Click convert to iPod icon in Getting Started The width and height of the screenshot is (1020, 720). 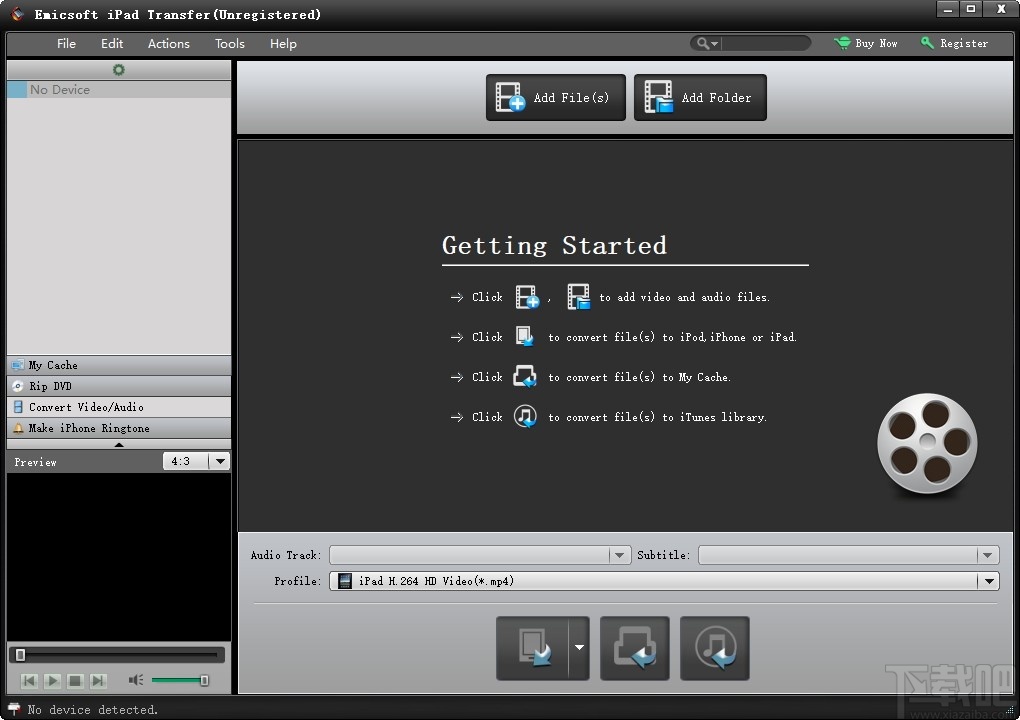pyautogui.click(x=525, y=337)
